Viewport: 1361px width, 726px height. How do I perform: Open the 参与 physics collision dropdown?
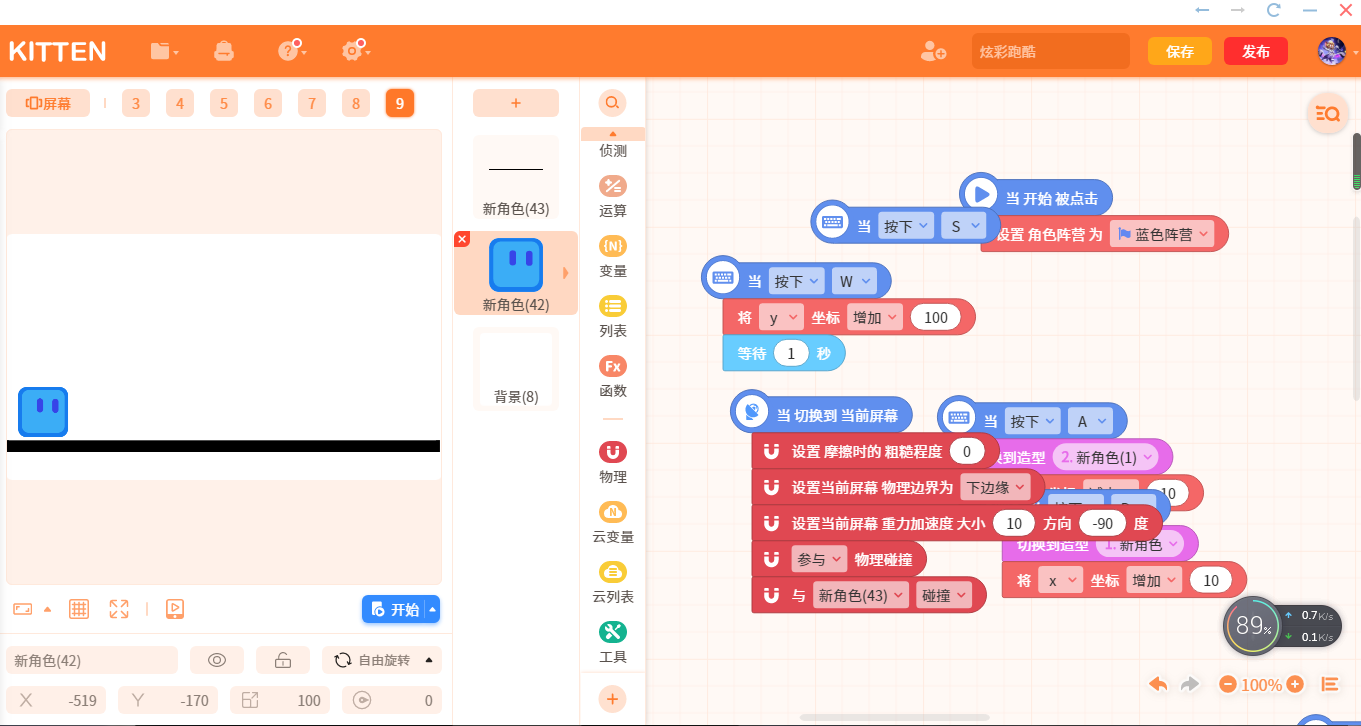[x=818, y=559]
